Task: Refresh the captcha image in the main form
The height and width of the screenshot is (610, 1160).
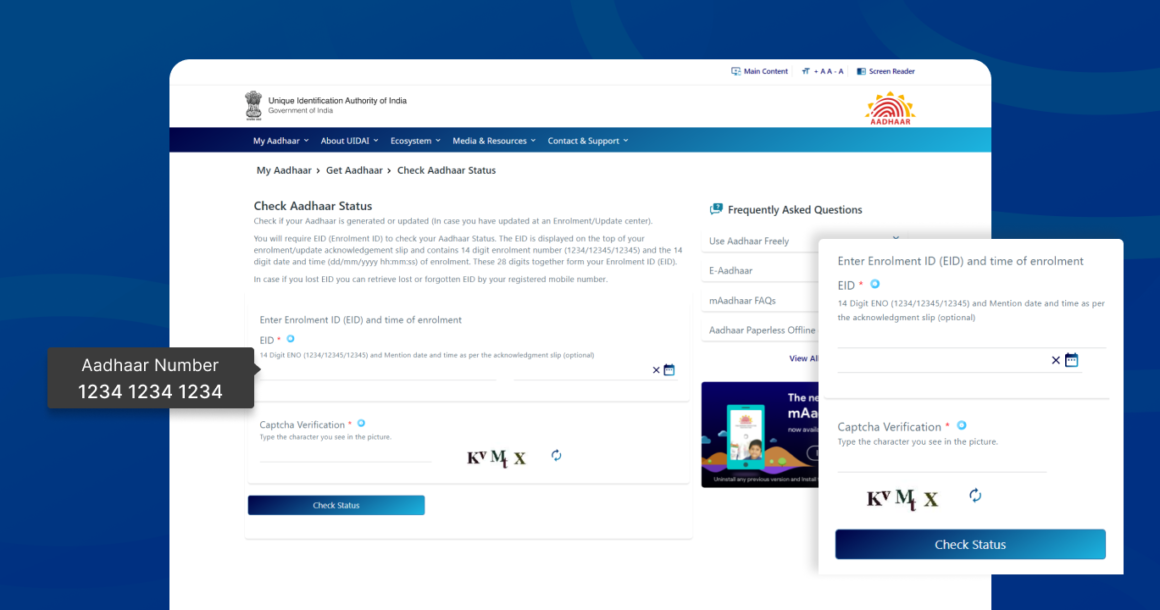Action: click(x=556, y=456)
